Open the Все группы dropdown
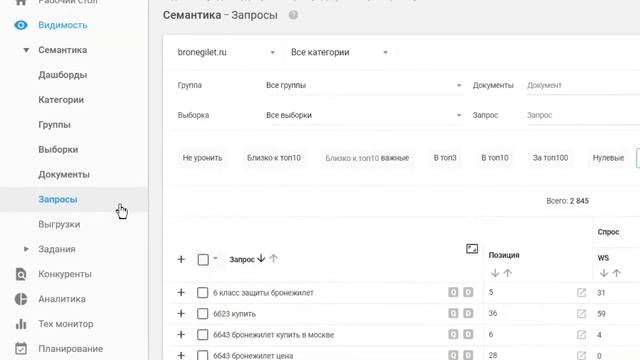This screenshot has width=640, height=360. tap(363, 85)
